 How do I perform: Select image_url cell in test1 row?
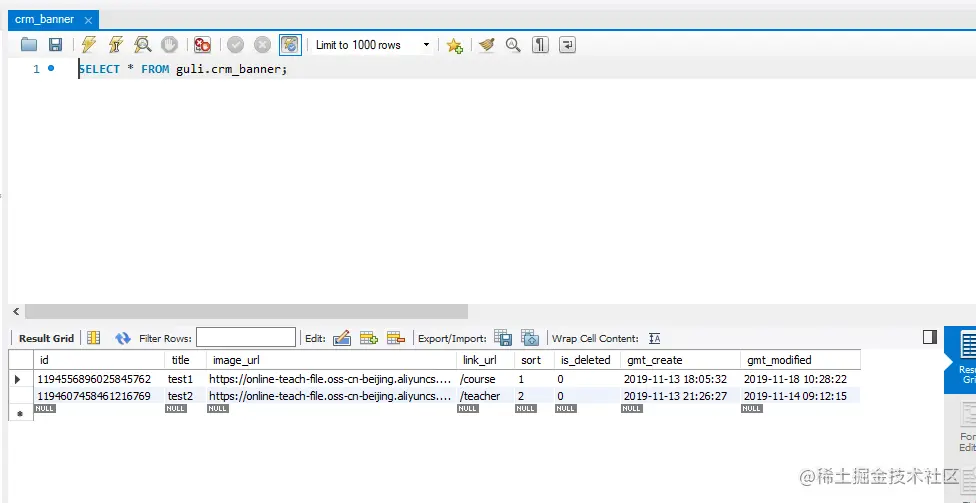tap(331, 379)
